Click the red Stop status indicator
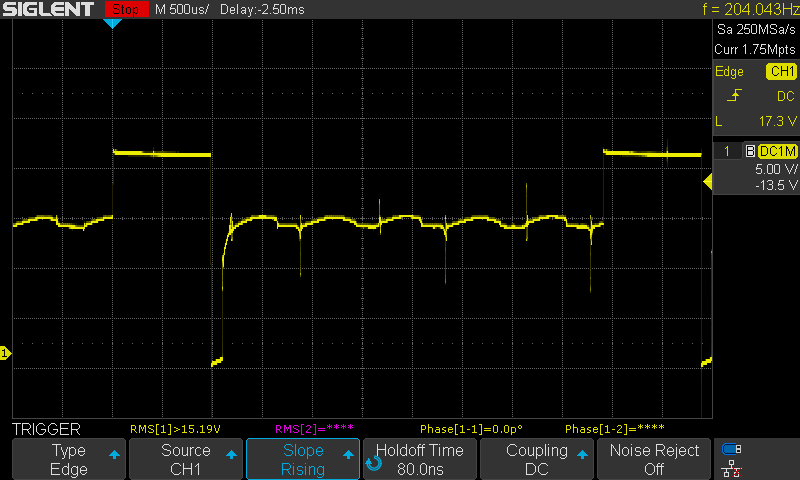The width and height of the screenshot is (800, 480). (x=126, y=9)
